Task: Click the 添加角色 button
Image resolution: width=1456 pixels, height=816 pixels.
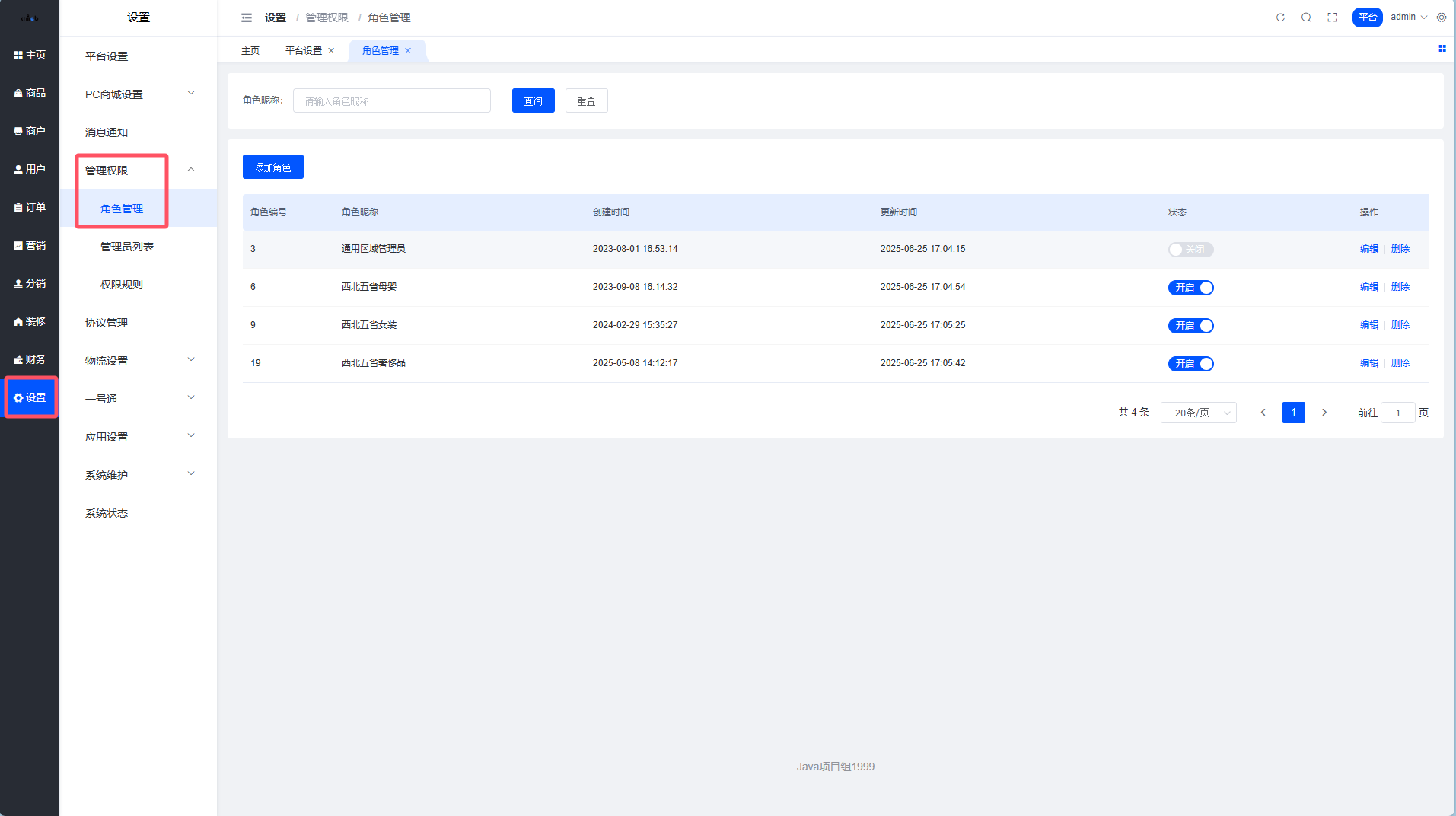Action: pyautogui.click(x=272, y=167)
